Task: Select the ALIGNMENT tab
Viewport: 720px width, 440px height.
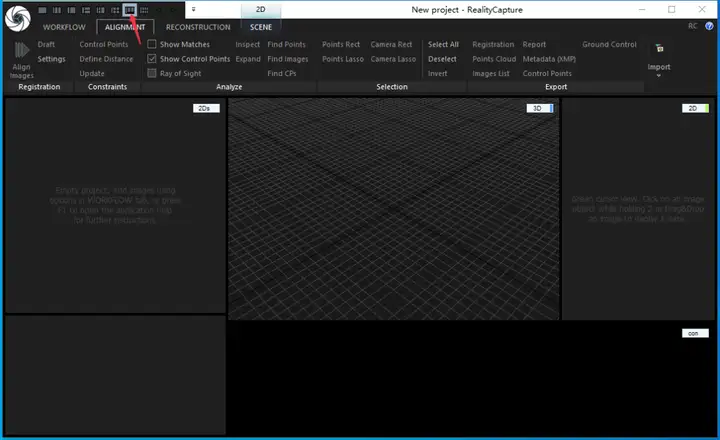Action: [125, 27]
